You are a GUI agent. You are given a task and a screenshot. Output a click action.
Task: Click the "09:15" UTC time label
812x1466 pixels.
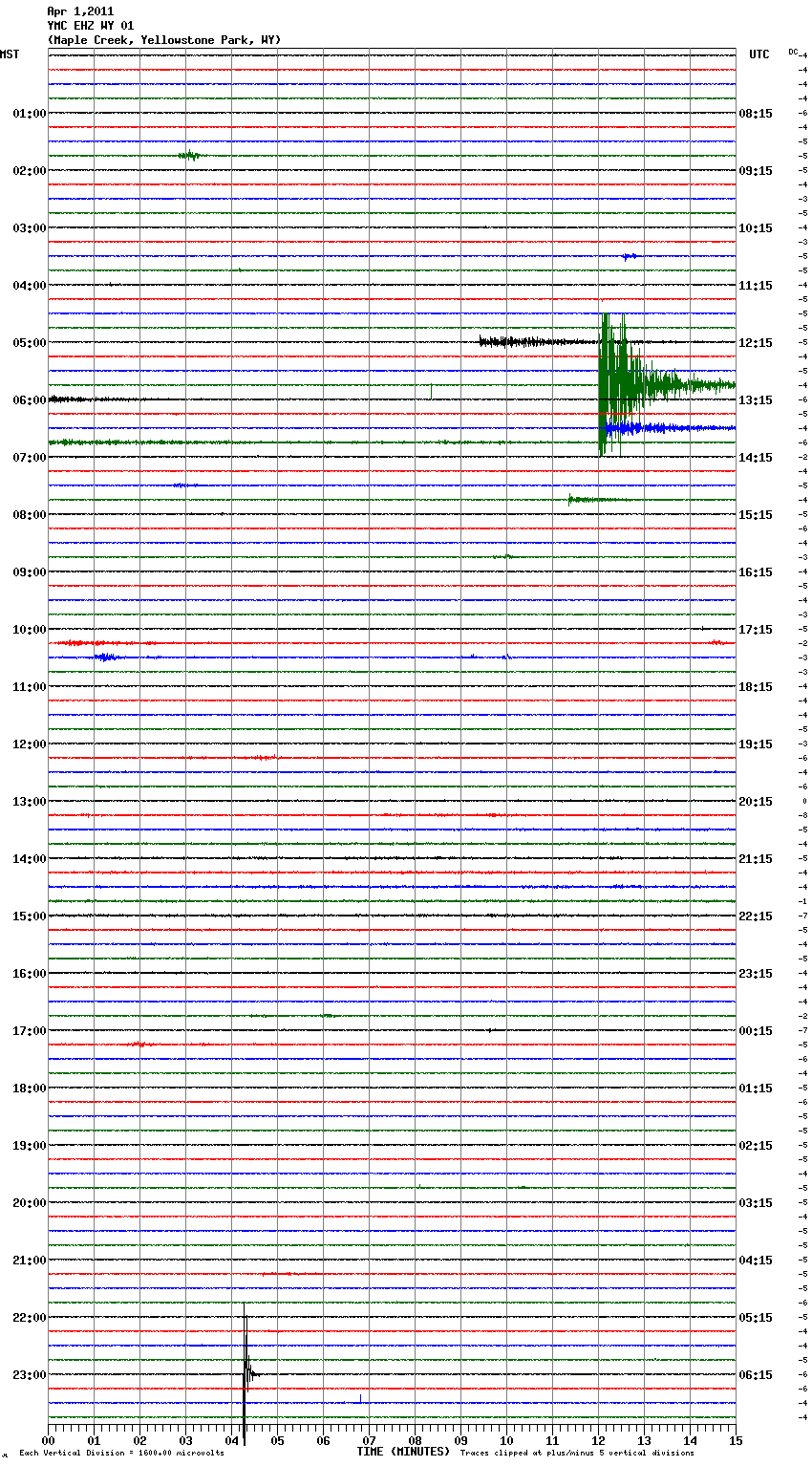point(756,171)
